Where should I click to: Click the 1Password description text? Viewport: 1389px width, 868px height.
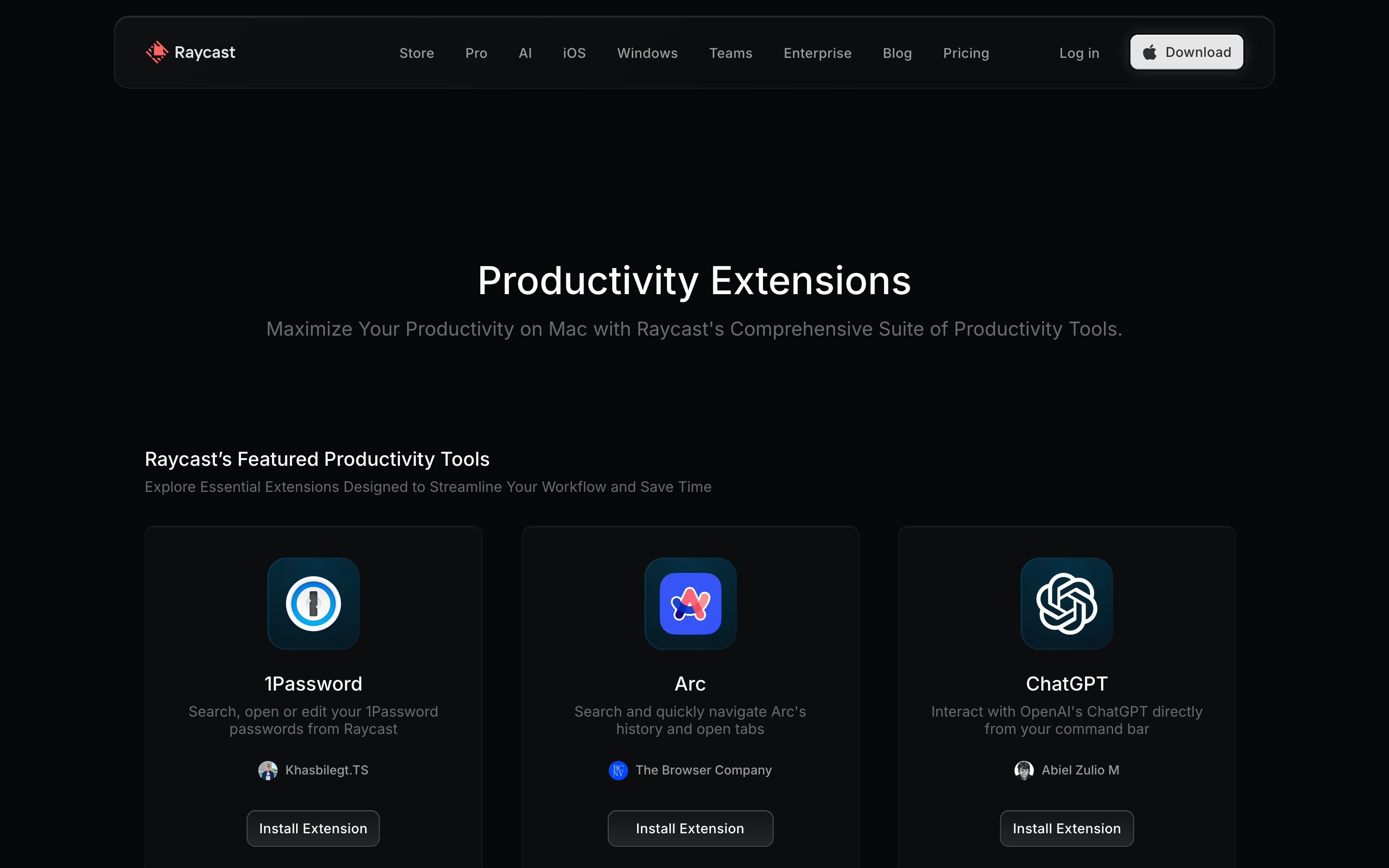(x=313, y=720)
